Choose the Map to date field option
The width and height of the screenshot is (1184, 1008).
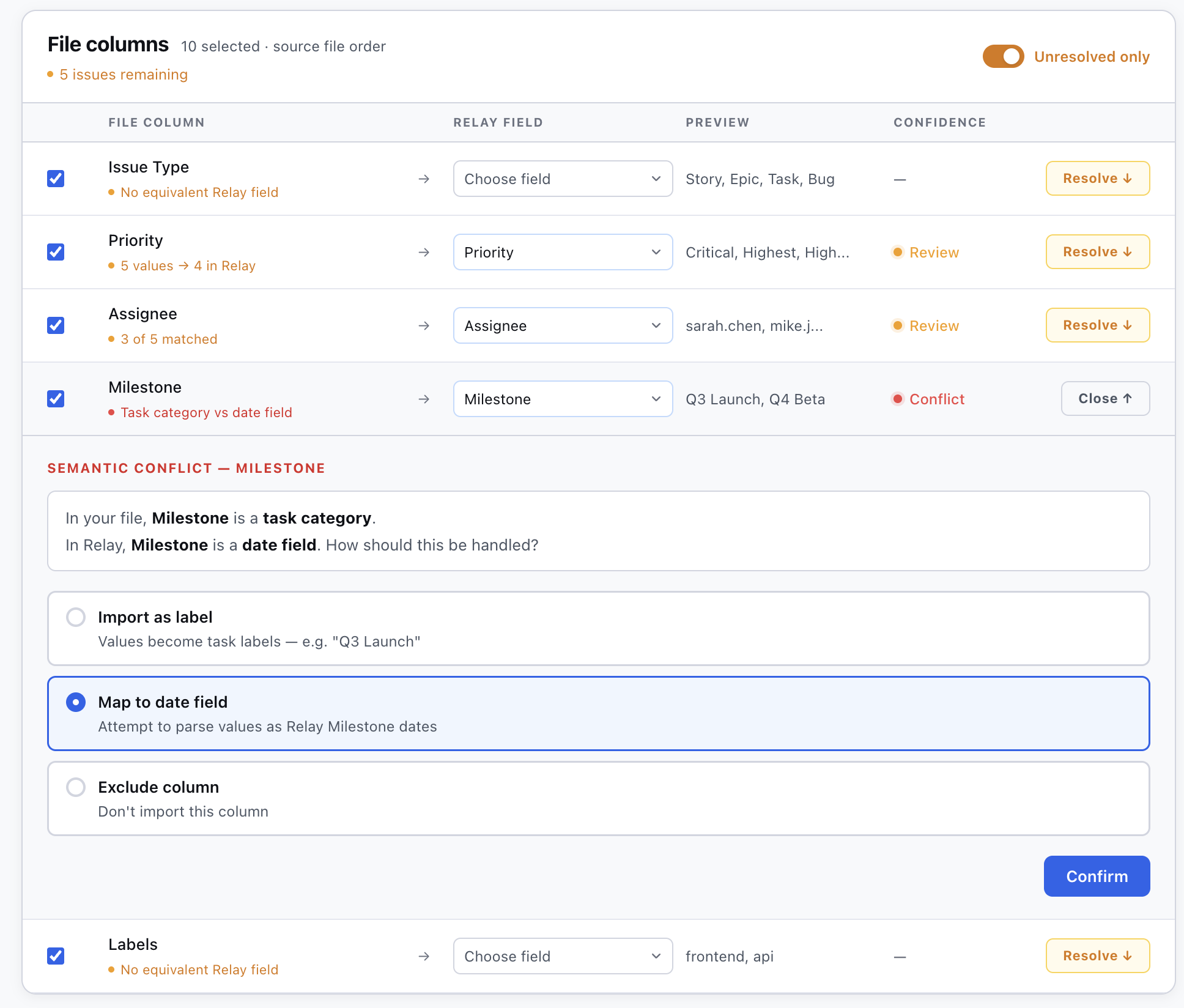(x=76, y=702)
